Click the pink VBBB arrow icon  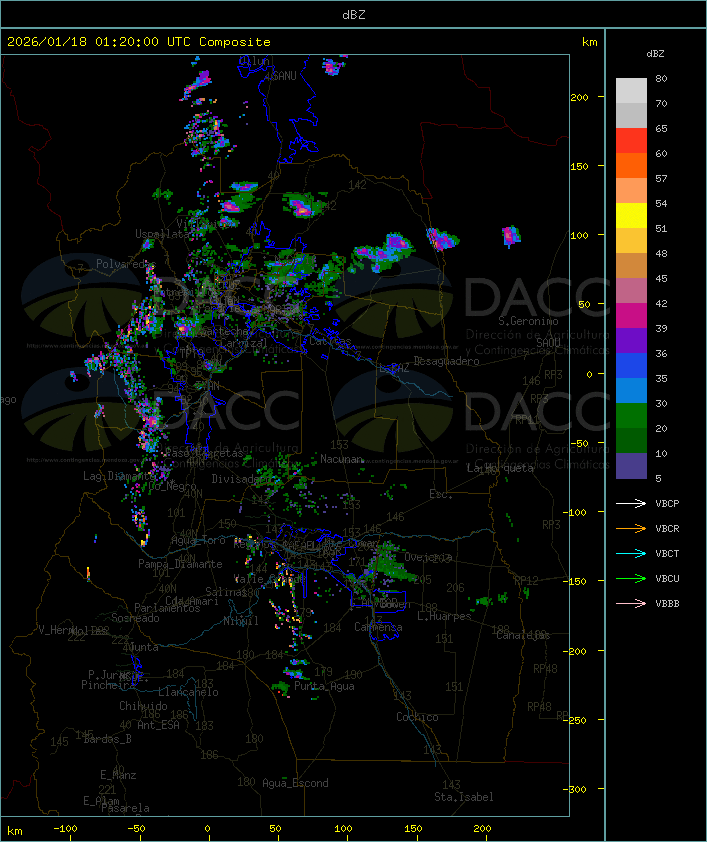pyautogui.click(x=632, y=603)
